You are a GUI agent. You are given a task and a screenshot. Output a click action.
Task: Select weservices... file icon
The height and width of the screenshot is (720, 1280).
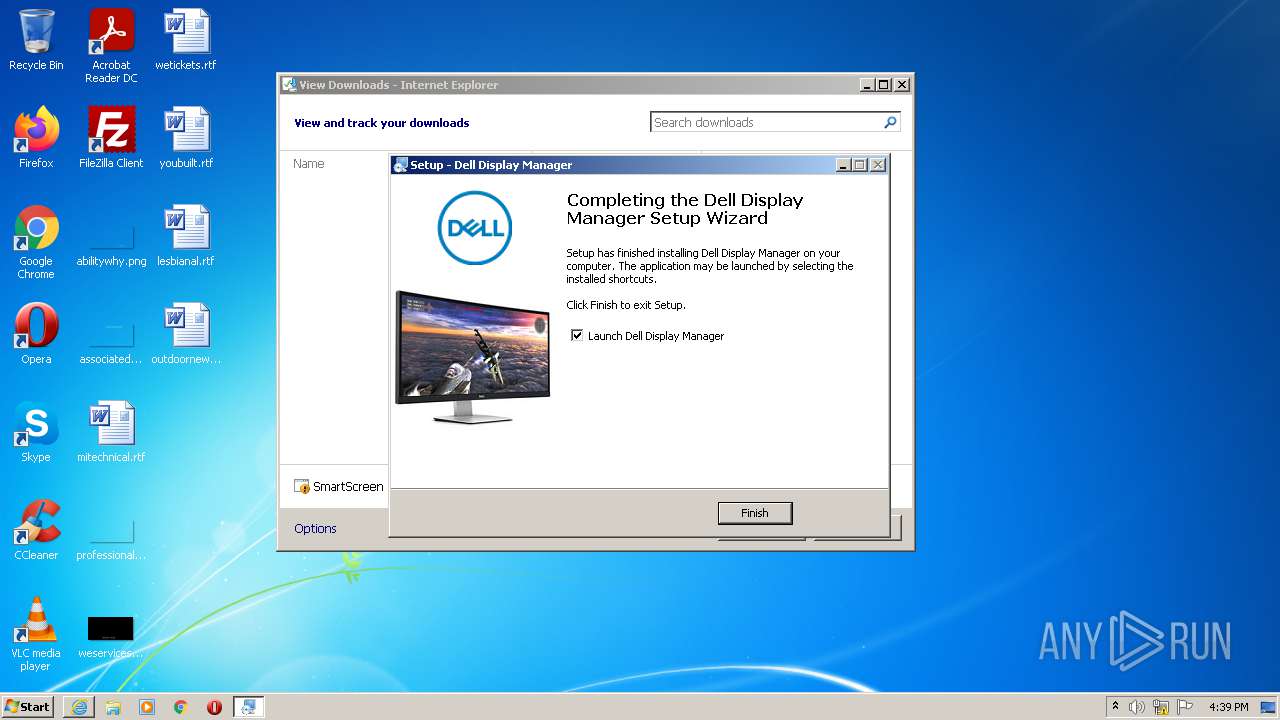111,636
